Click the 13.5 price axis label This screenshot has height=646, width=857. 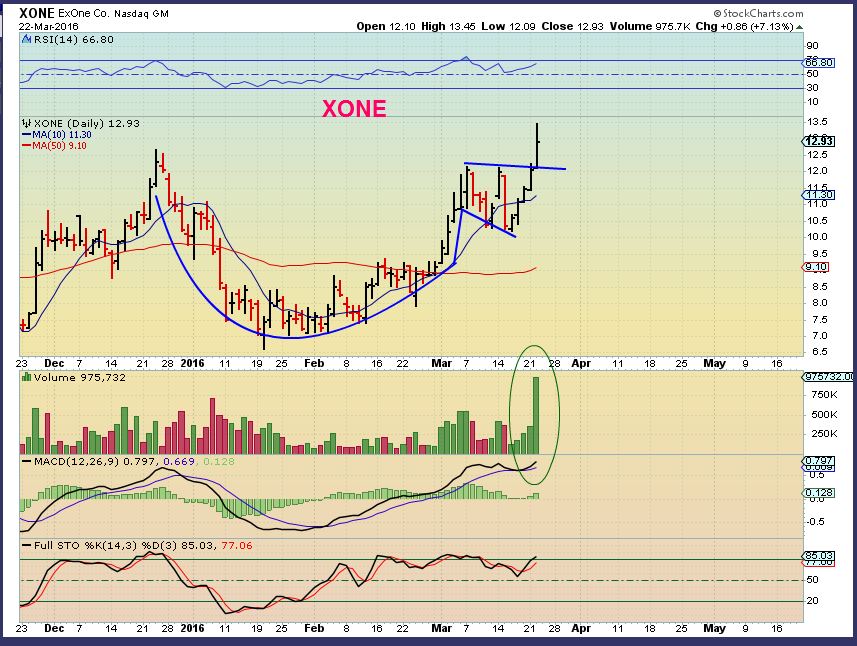point(817,121)
